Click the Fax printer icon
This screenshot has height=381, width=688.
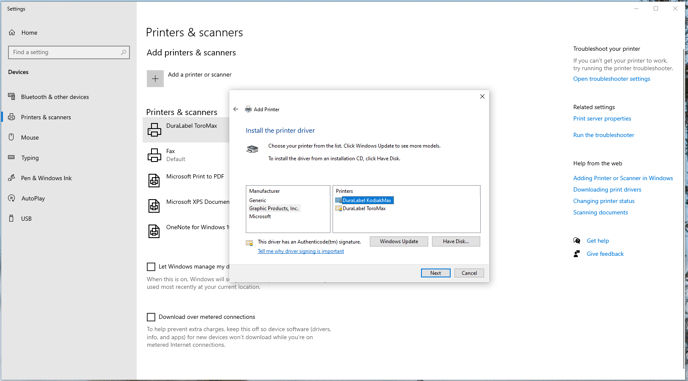pyautogui.click(x=154, y=155)
